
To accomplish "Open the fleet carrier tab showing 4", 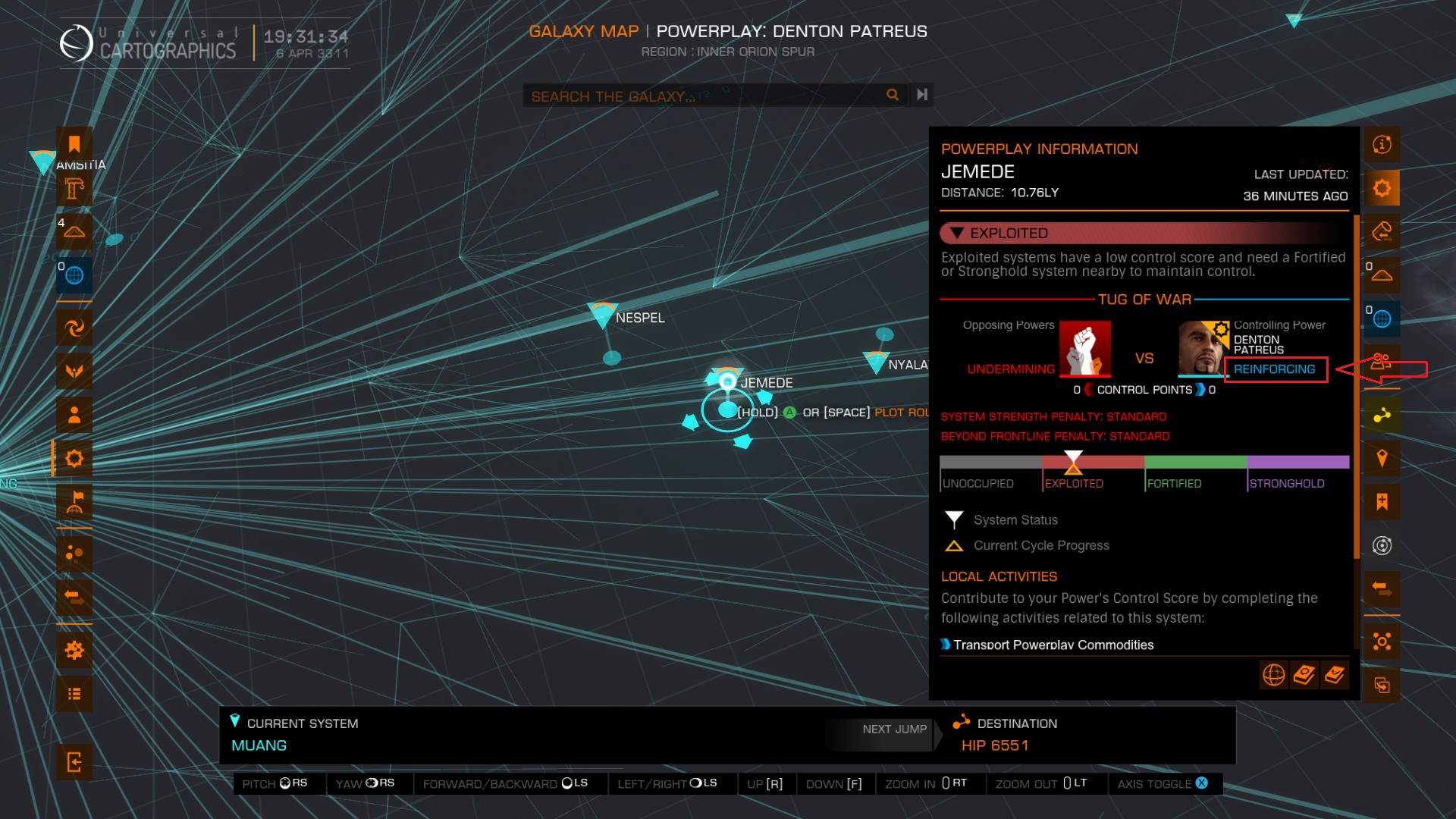I will tap(74, 231).
